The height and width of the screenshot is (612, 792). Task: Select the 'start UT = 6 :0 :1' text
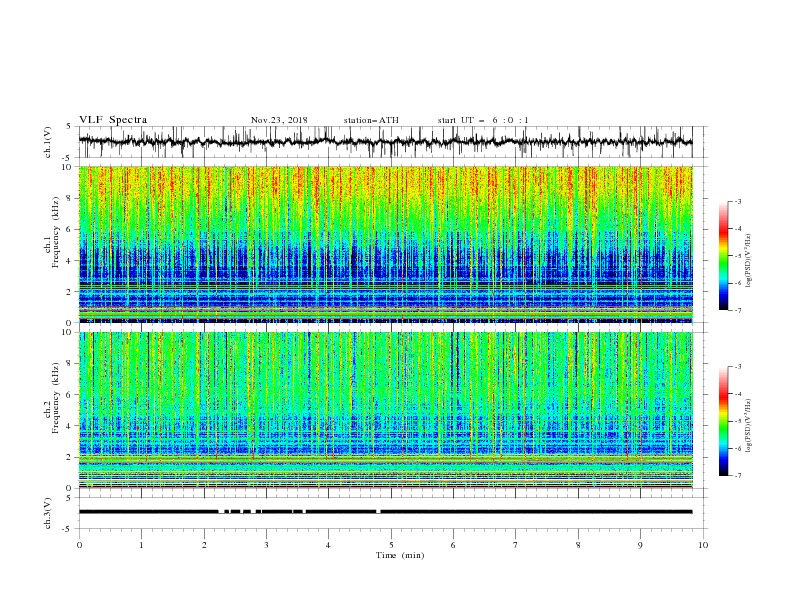point(483,120)
